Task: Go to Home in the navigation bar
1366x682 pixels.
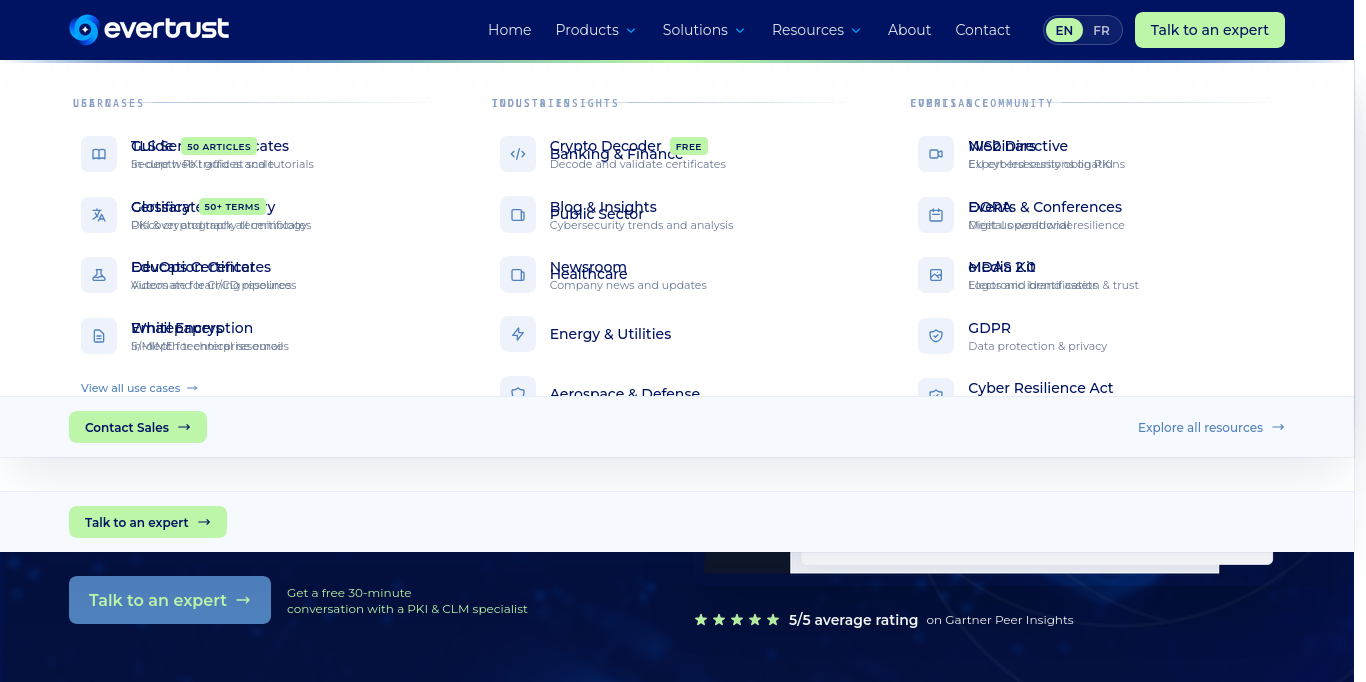Action: pos(509,30)
